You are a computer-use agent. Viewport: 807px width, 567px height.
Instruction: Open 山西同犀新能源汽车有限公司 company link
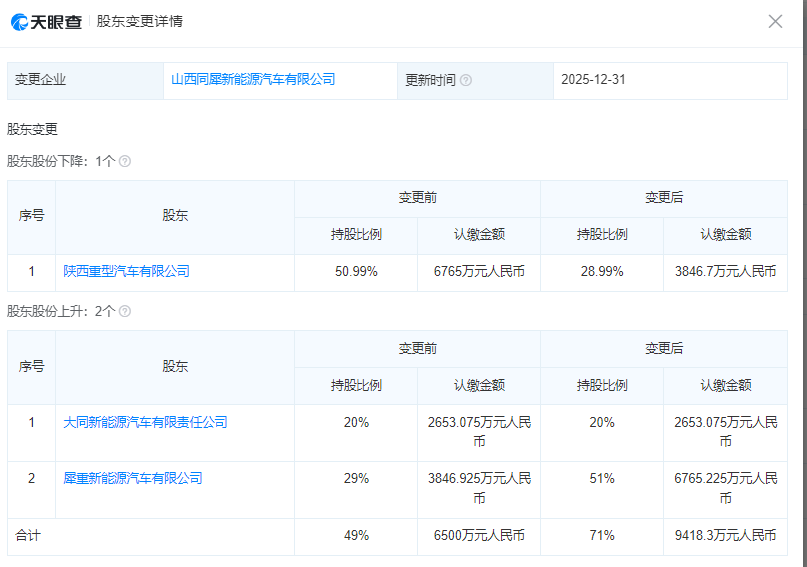point(253,79)
